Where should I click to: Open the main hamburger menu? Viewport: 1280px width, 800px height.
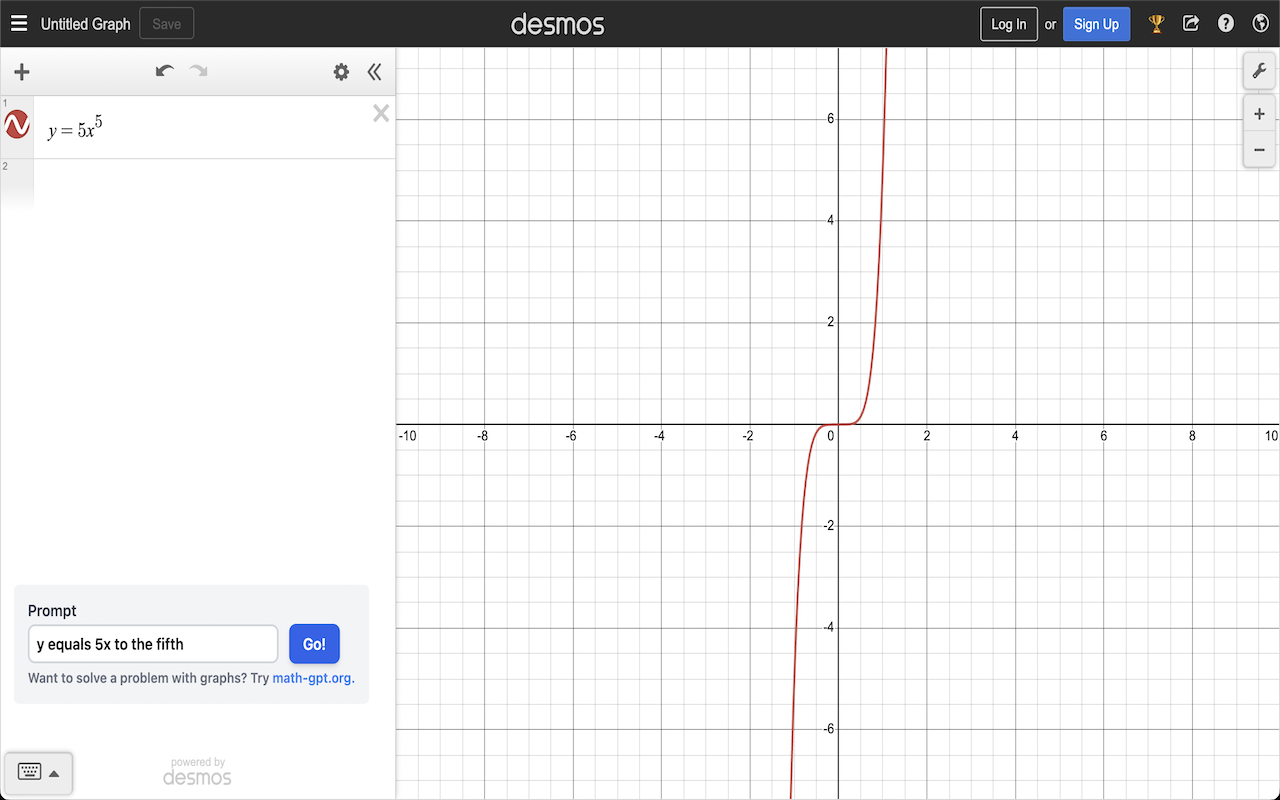point(19,23)
